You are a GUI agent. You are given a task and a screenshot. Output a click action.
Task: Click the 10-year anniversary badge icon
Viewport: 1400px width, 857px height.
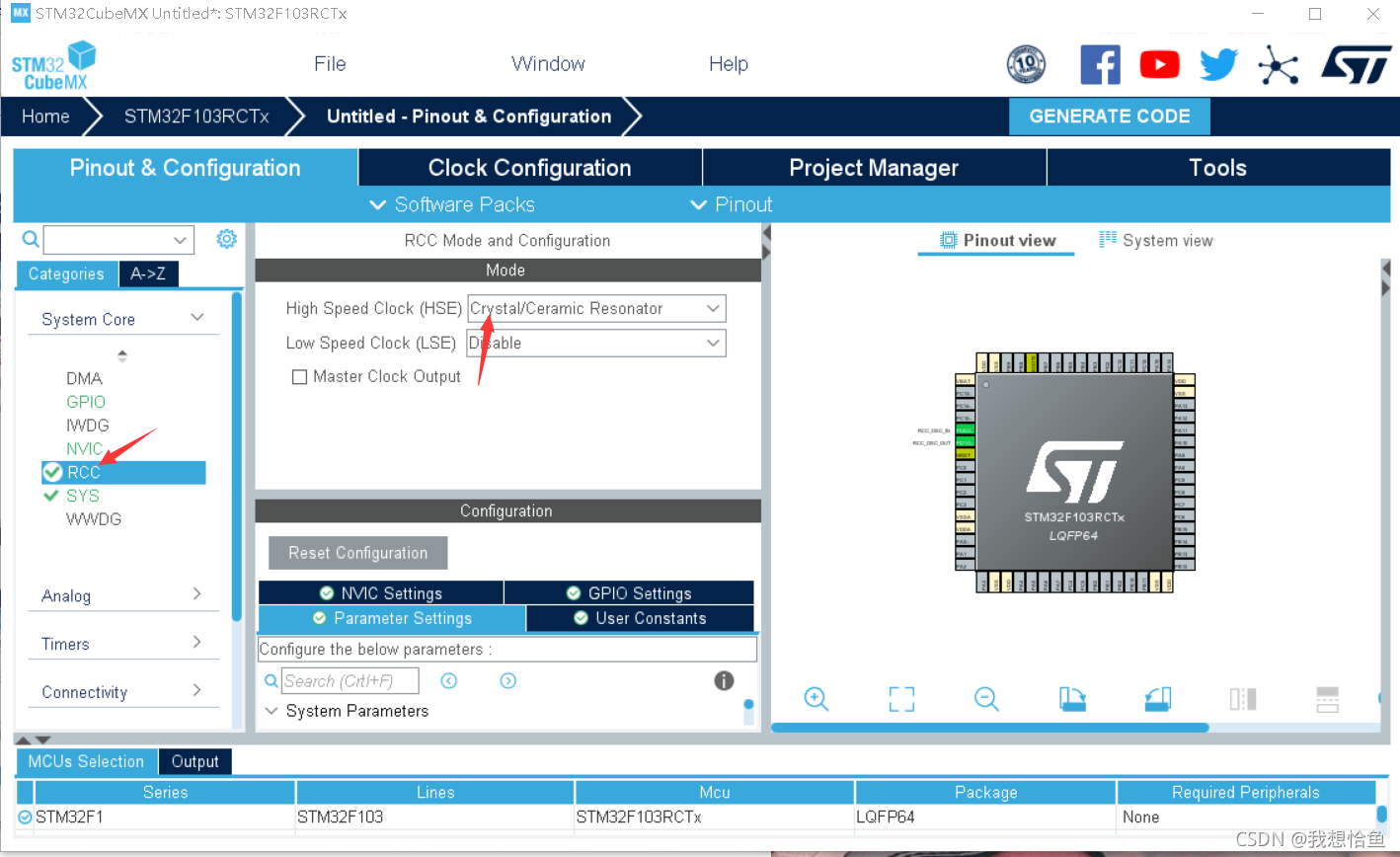1026,65
